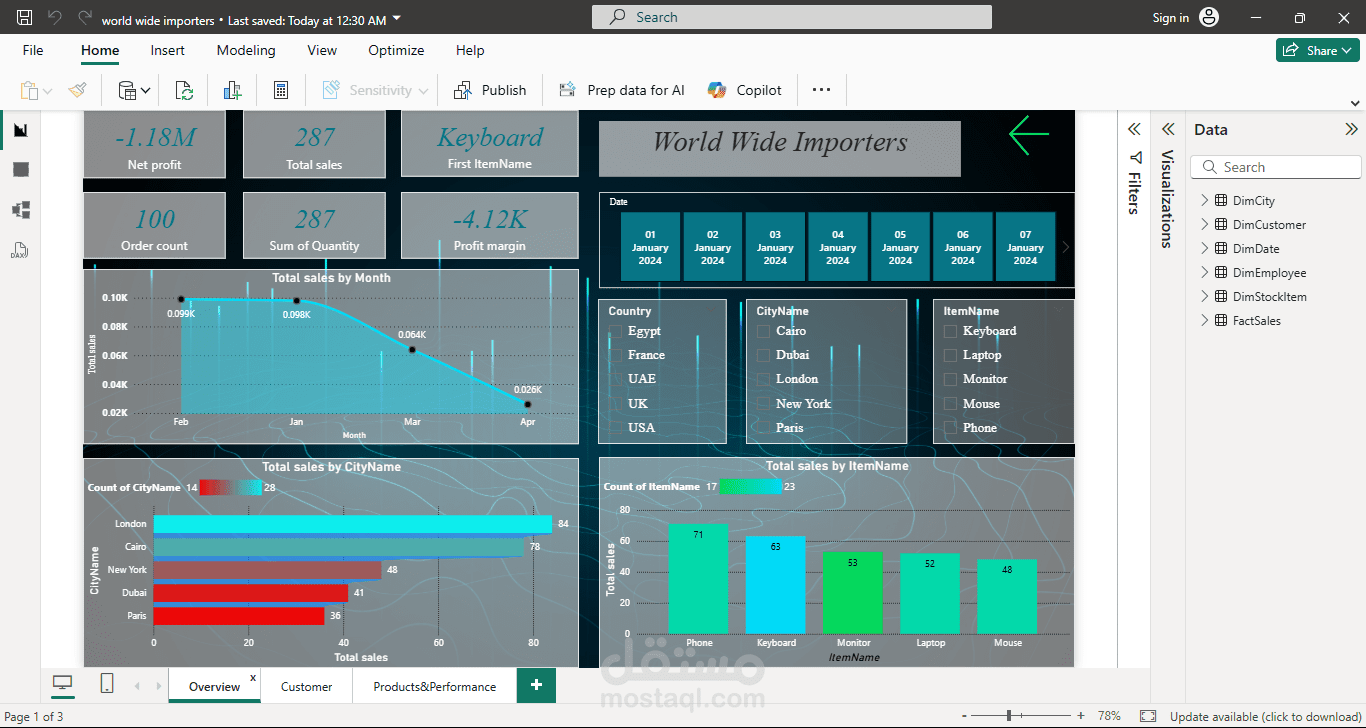The height and width of the screenshot is (728, 1366).
Task: Click Prep data for AI button
Action: (x=622, y=90)
